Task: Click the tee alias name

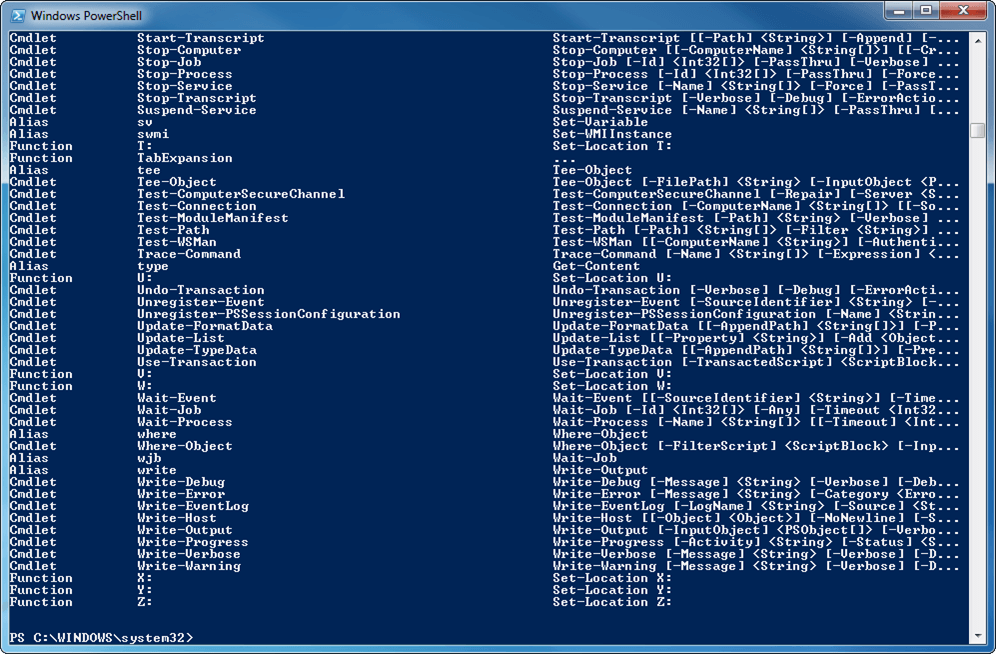Action: click(149, 170)
